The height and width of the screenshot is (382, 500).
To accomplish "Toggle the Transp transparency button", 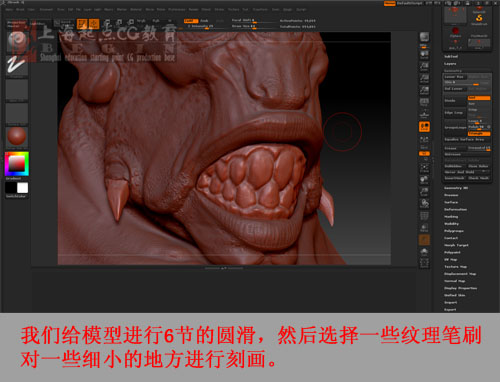I will [x=424, y=228].
